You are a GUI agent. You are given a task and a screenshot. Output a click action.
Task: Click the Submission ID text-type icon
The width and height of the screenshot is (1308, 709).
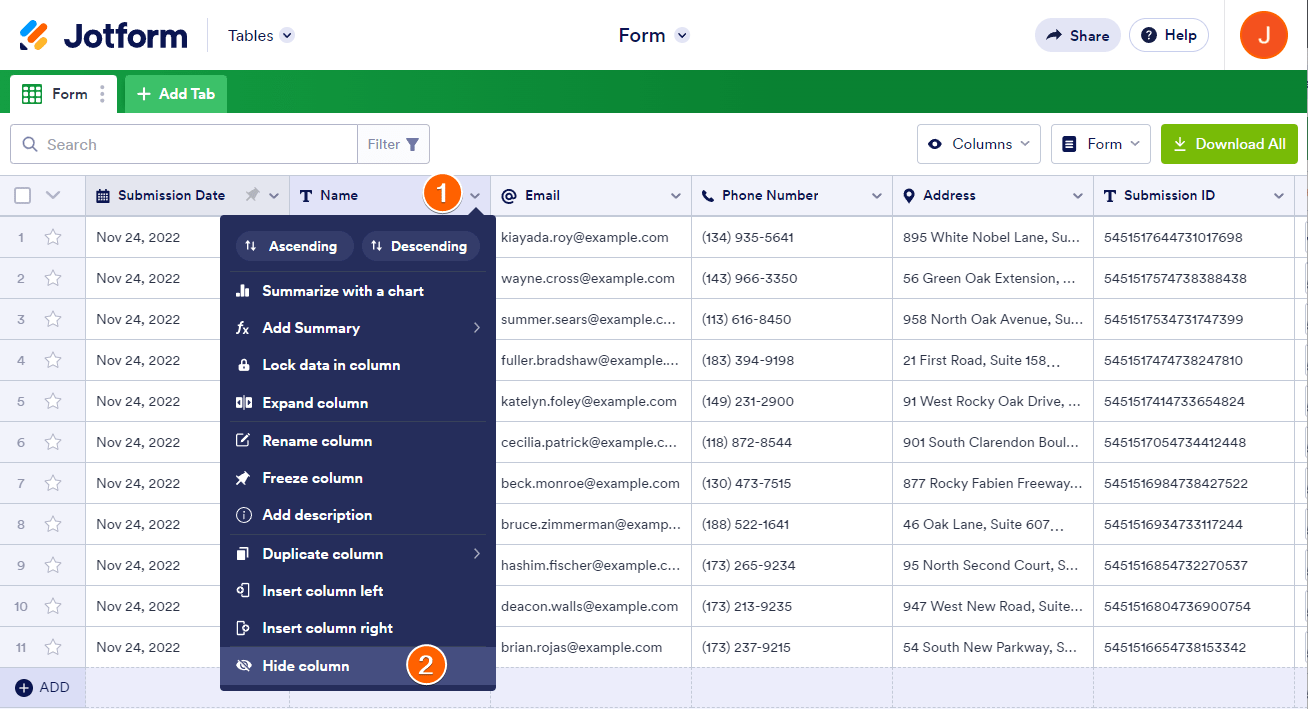coord(1110,195)
